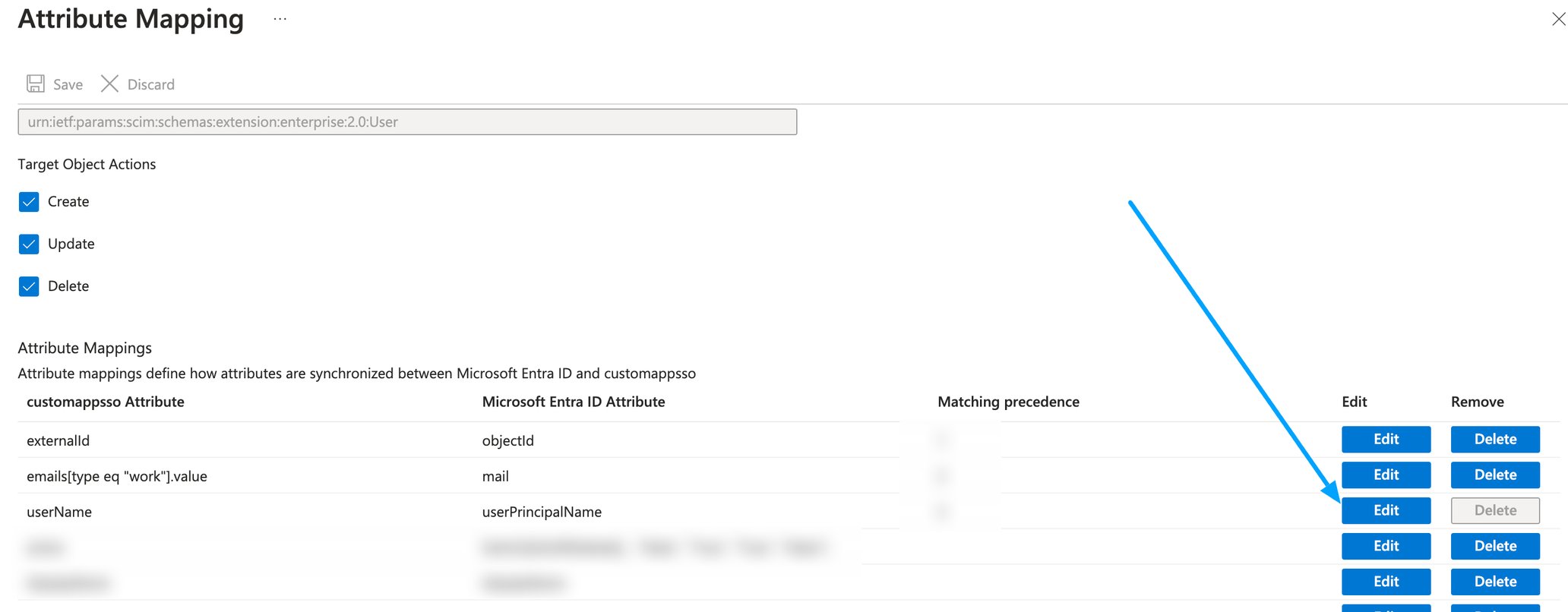1568x612 pixels.
Task: Edit the emails[type eq "work"].value mapping
Action: coord(1385,475)
